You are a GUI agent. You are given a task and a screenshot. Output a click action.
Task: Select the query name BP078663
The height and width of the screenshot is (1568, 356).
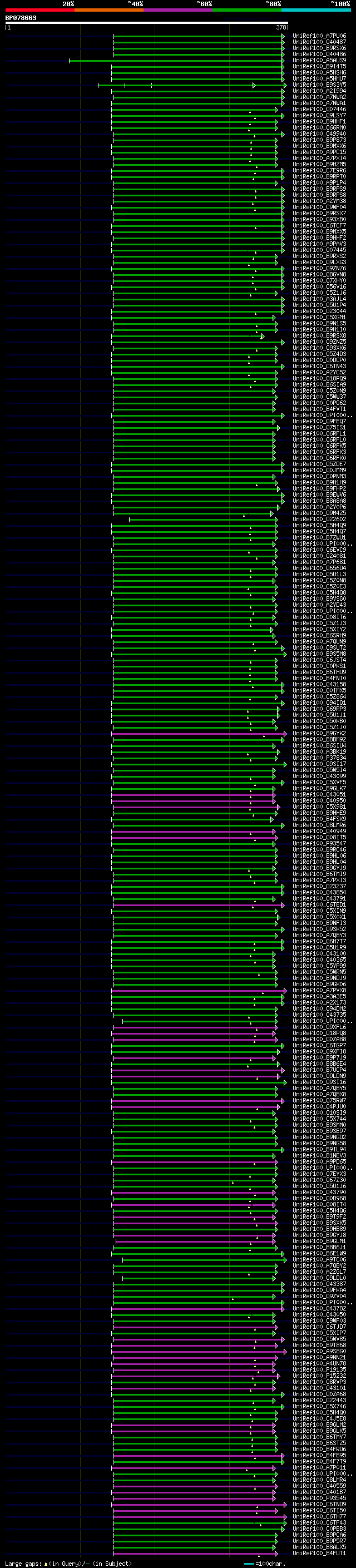click(x=21, y=18)
